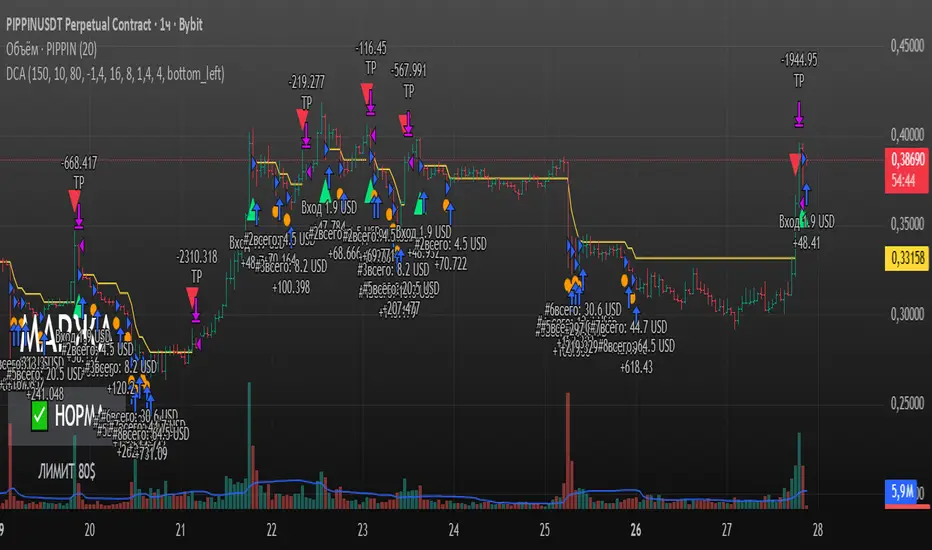Click the 0,45000 price axis value
The height and width of the screenshot is (550, 932).
[908, 46]
